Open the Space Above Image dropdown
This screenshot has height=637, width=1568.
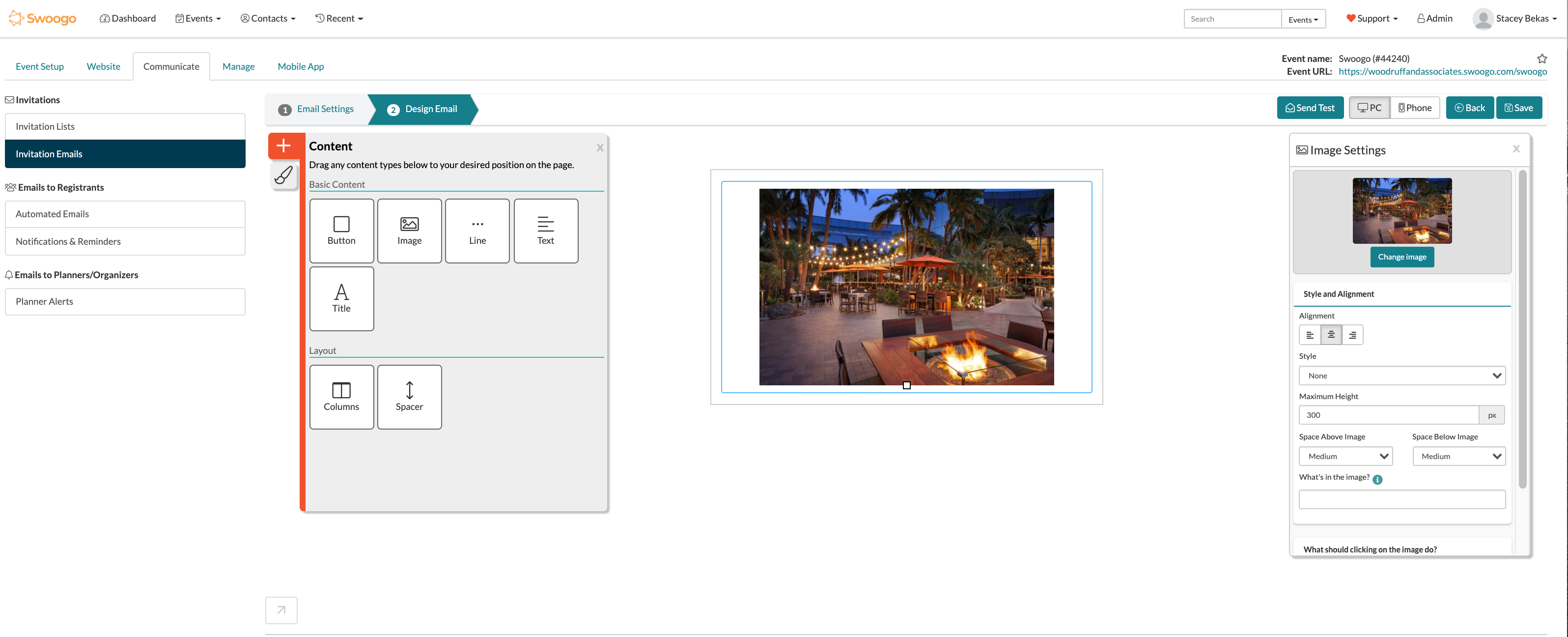[1346, 456]
